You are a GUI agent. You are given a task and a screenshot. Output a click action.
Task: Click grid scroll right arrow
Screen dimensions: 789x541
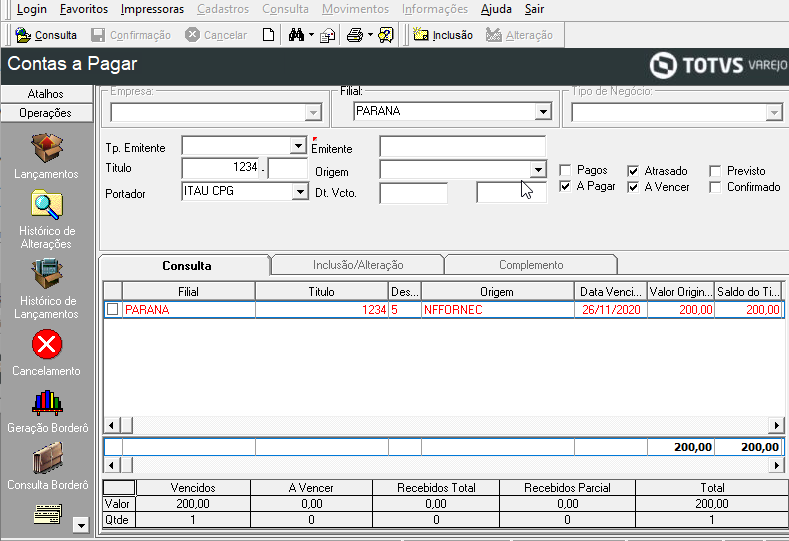776,426
